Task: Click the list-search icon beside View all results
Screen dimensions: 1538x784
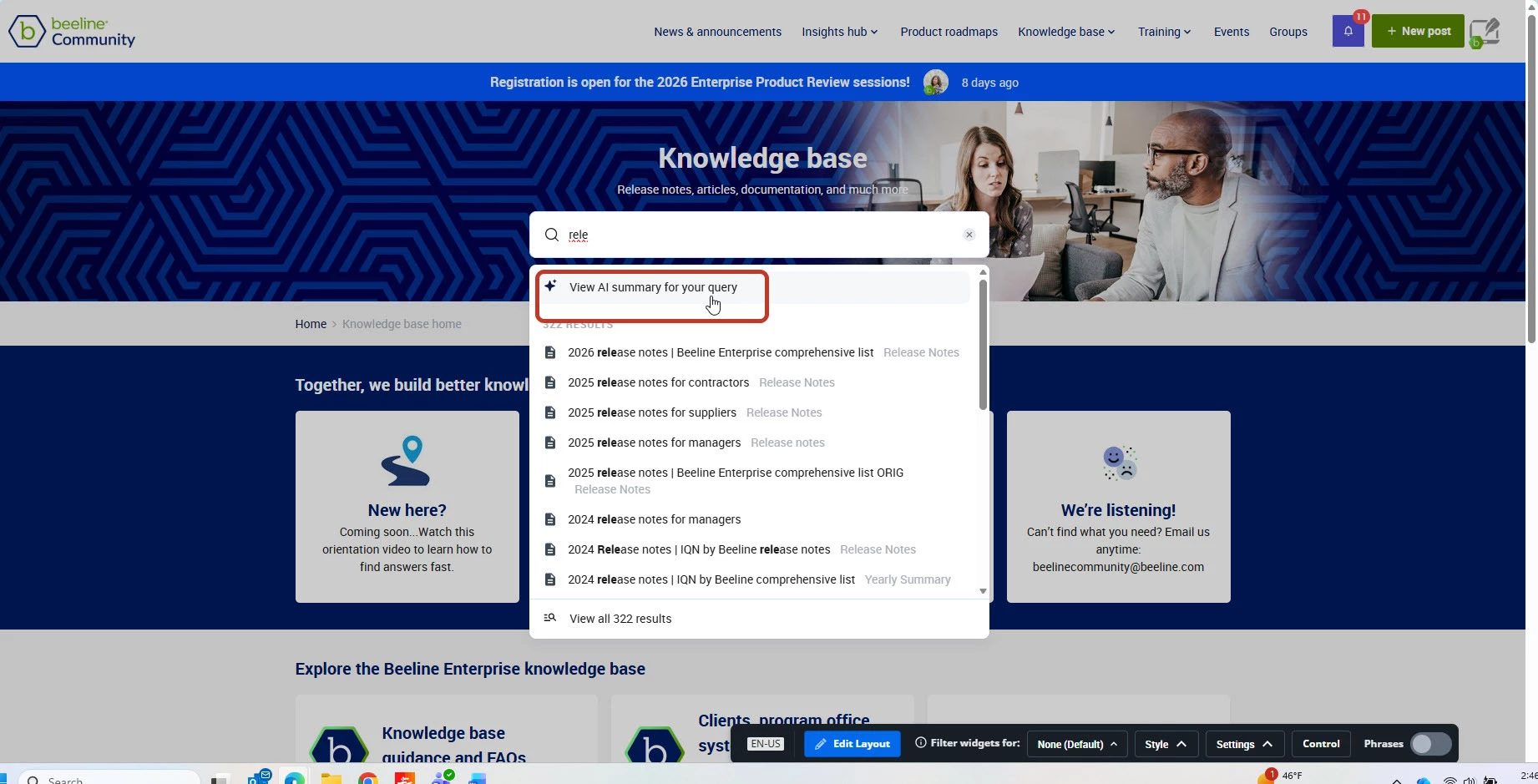Action: [x=550, y=618]
